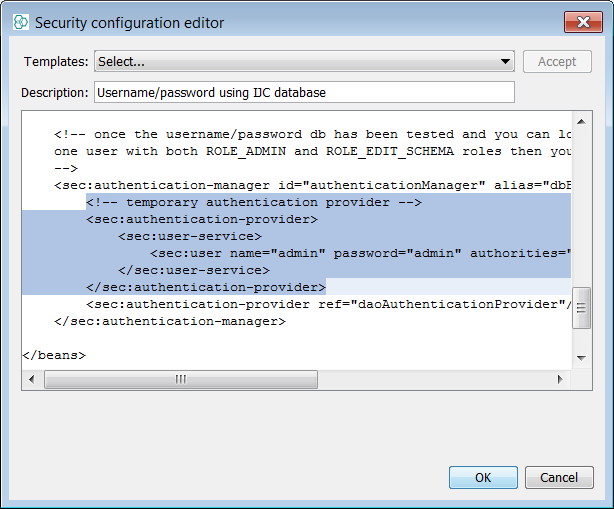614x509 pixels.
Task: Click the temporary authentication provider comment line
Action: (254, 202)
